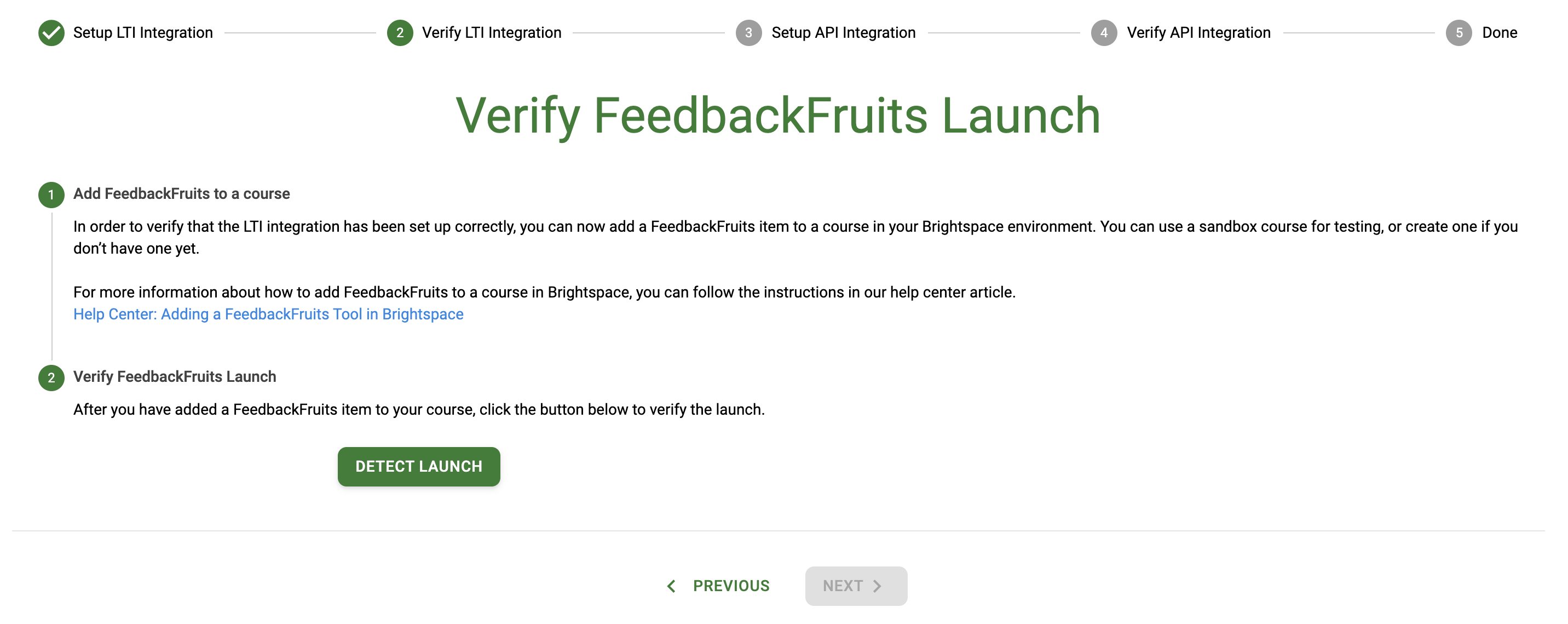The image size is (1568, 624).
Task: Go to Setup API Integration step
Action: [x=844, y=33]
